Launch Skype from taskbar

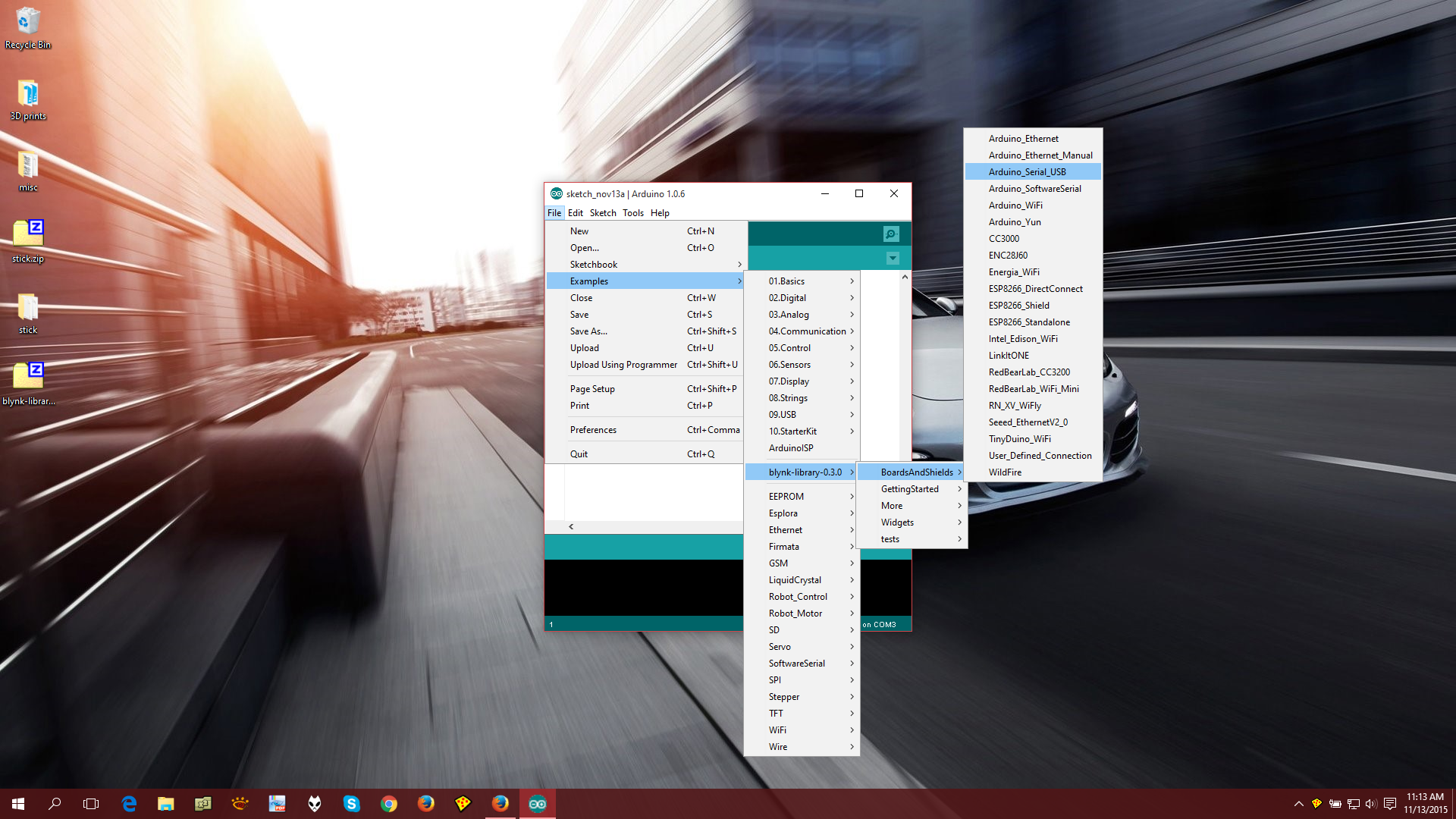point(351,804)
